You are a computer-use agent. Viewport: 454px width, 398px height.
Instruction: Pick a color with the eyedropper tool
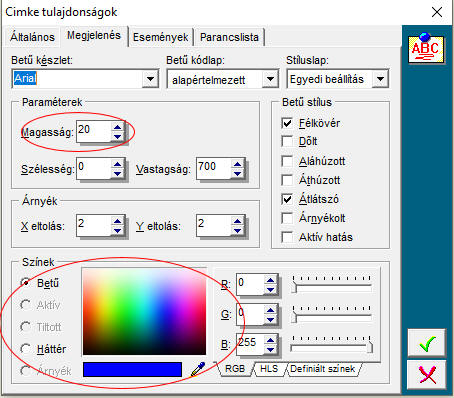point(198,369)
